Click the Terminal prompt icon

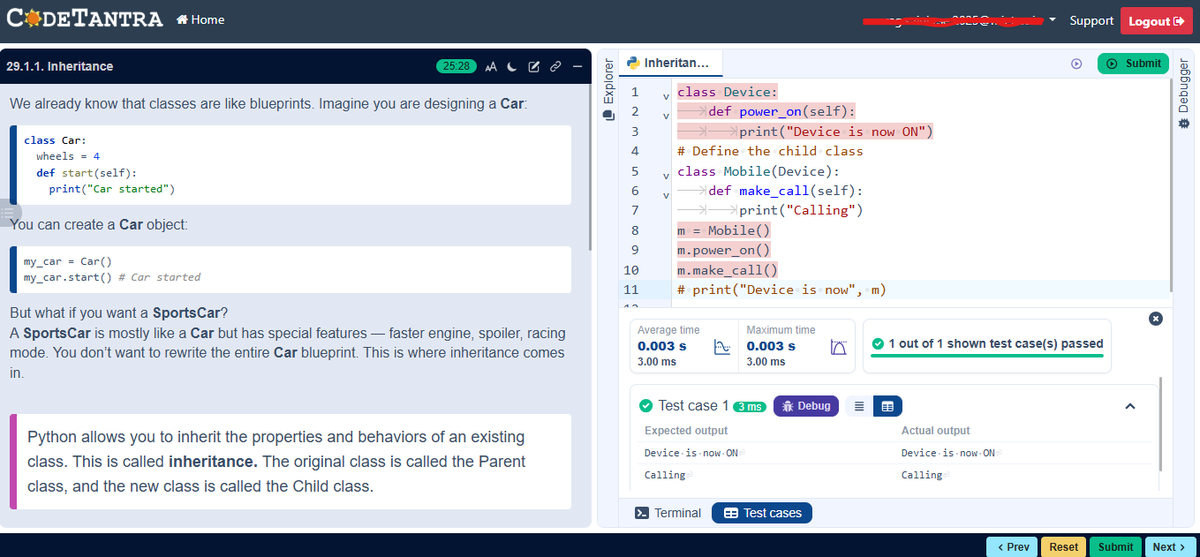coord(643,513)
